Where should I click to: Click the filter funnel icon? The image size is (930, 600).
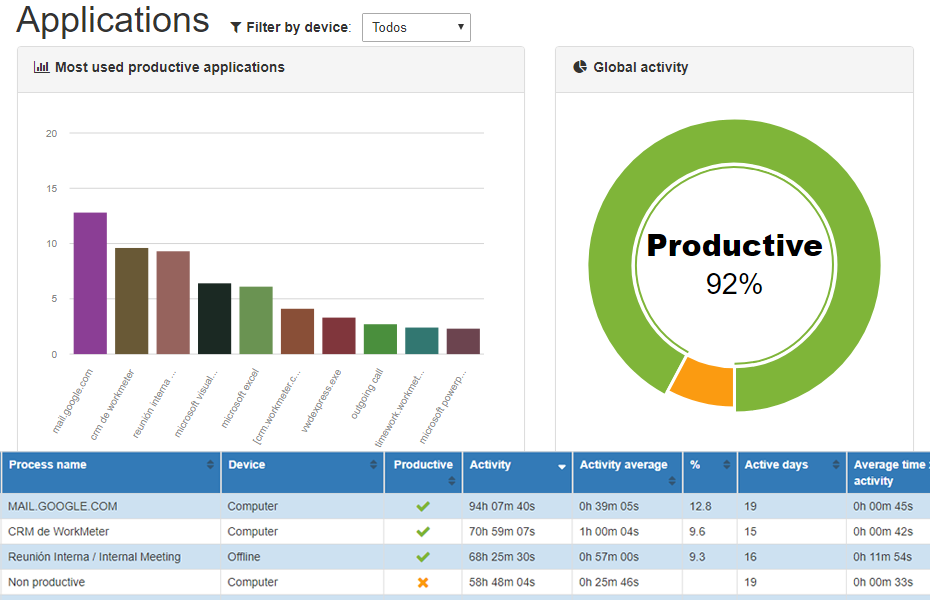236,28
